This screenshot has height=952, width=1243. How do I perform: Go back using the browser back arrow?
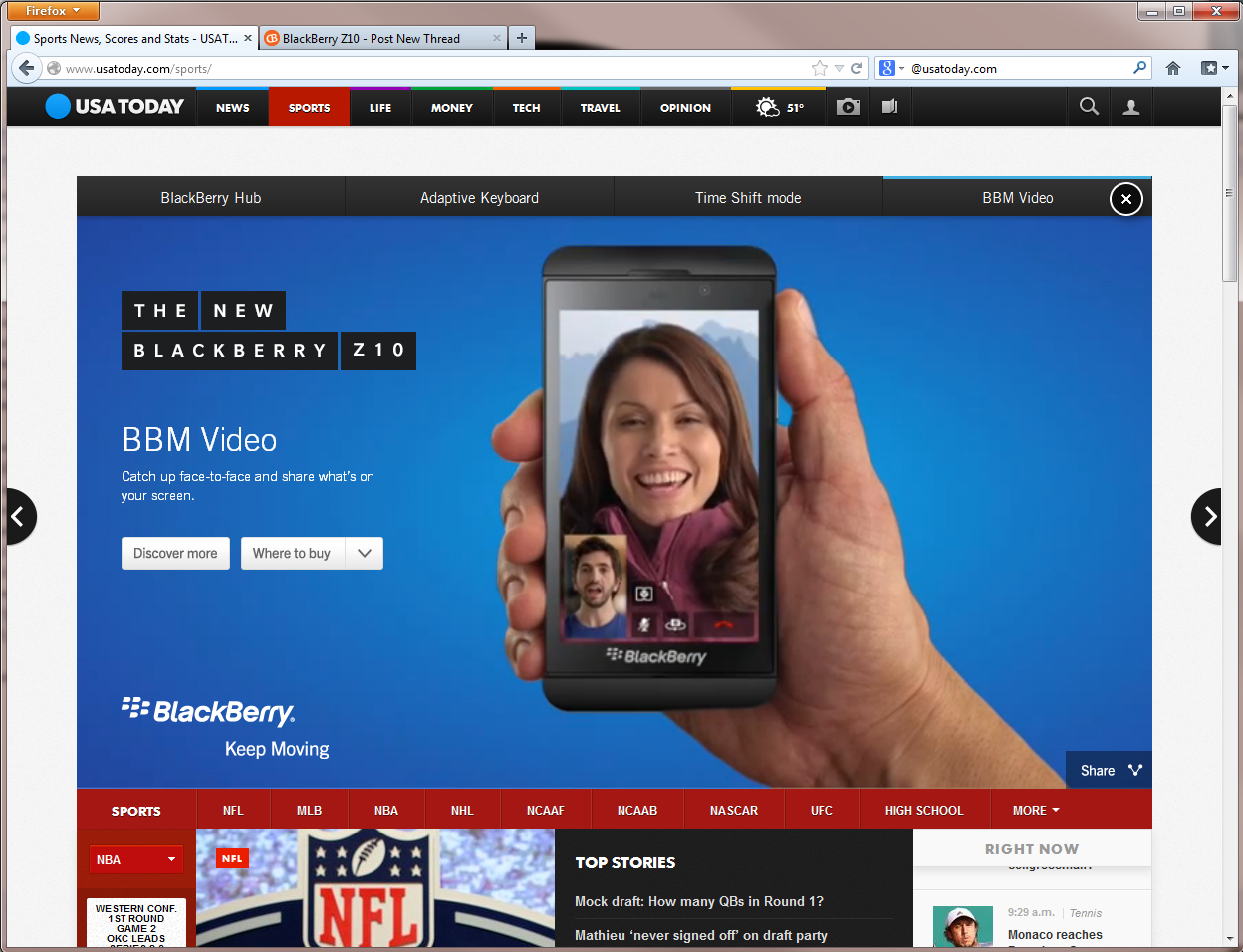coord(26,68)
